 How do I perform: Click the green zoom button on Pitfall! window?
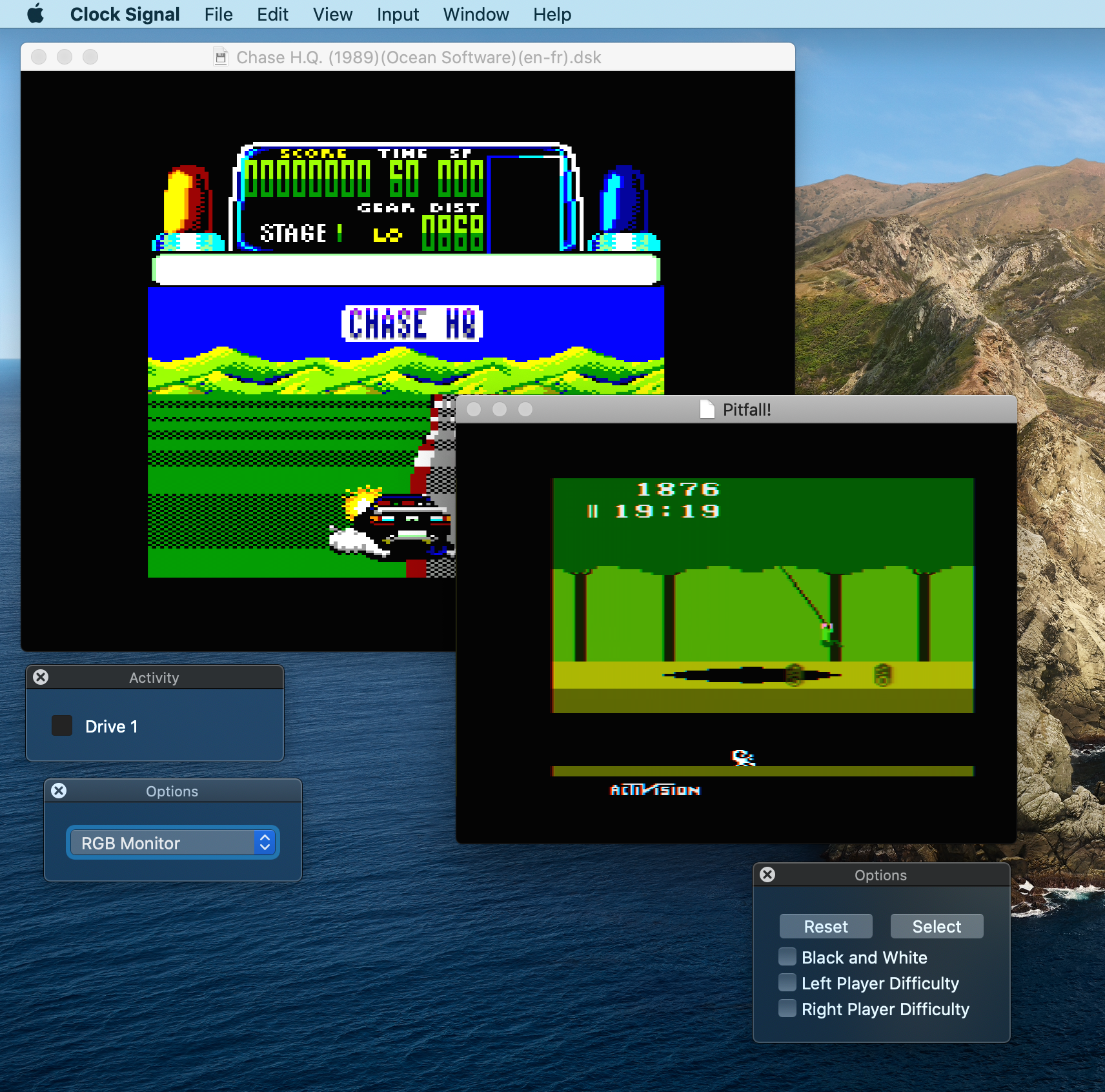(x=526, y=409)
